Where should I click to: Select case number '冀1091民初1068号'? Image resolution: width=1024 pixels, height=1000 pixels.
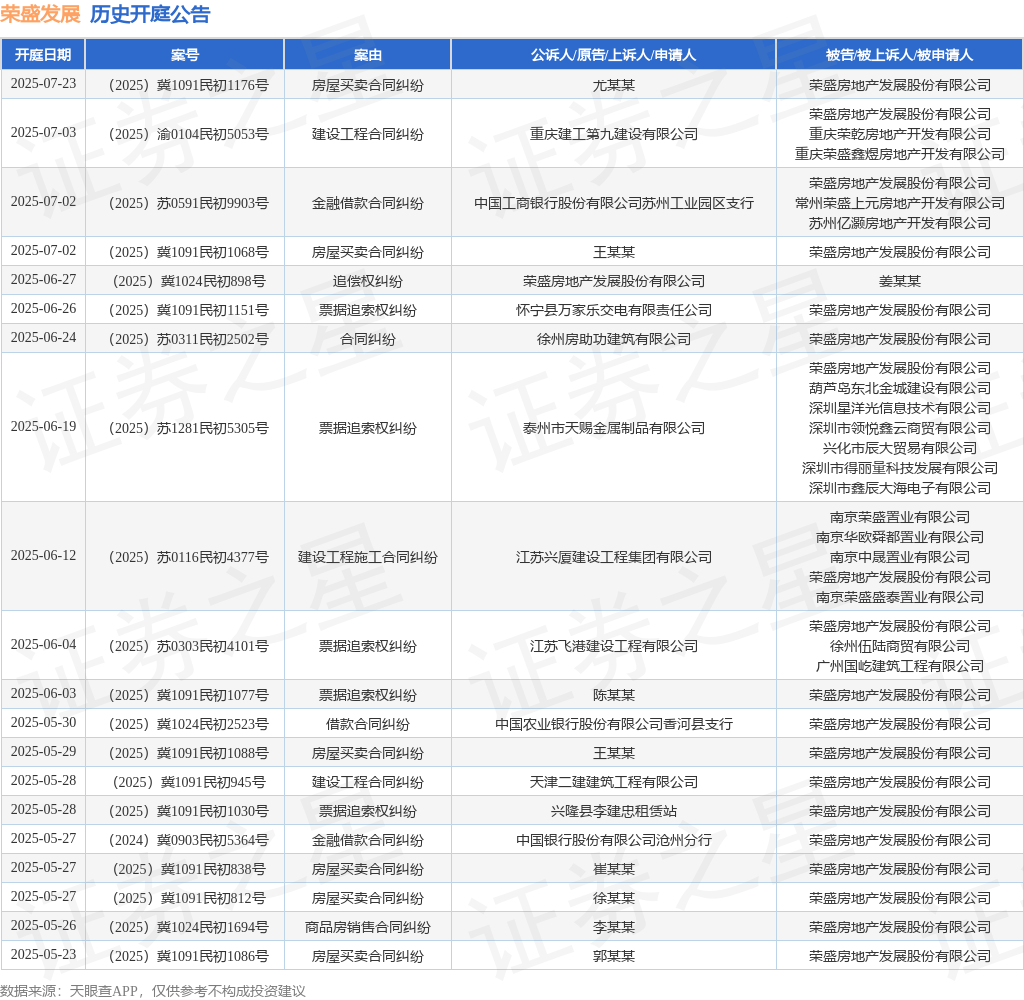coord(212,252)
